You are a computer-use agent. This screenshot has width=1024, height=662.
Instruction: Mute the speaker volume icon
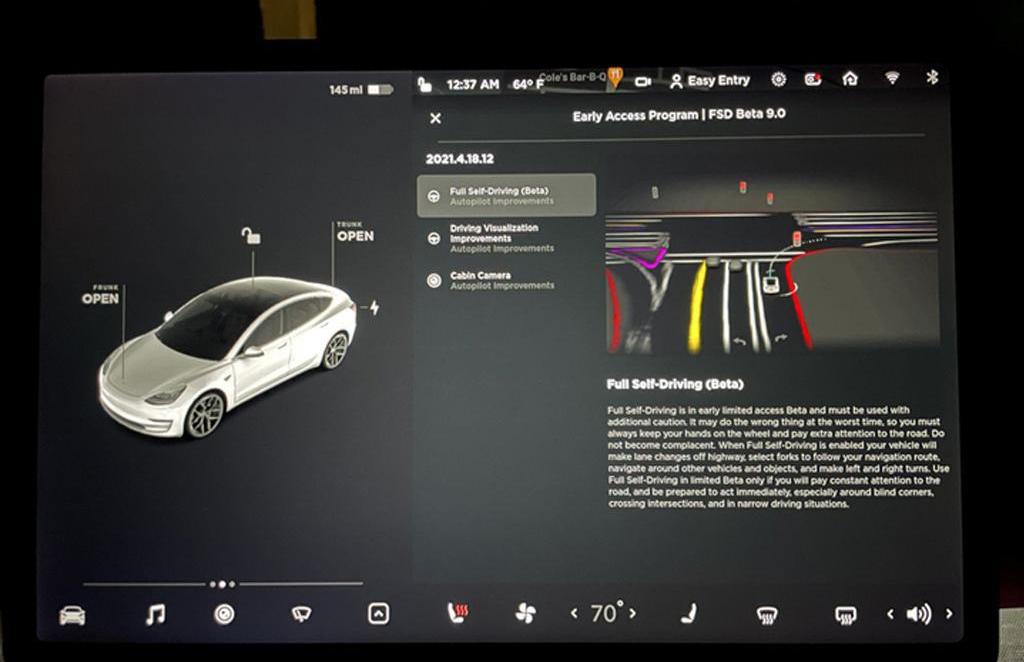click(919, 614)
